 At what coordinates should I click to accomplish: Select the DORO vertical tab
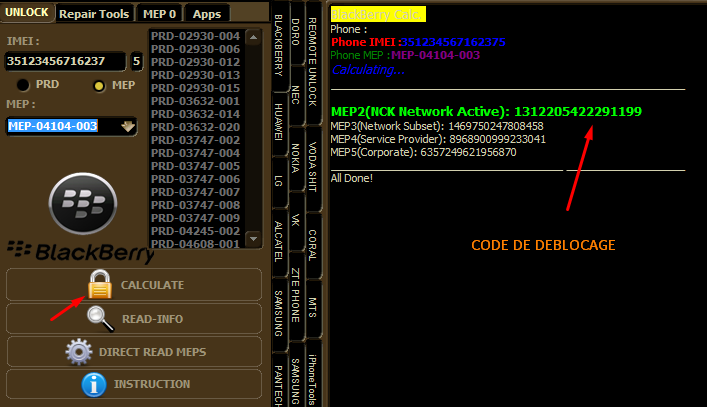(x=295, y=32)
